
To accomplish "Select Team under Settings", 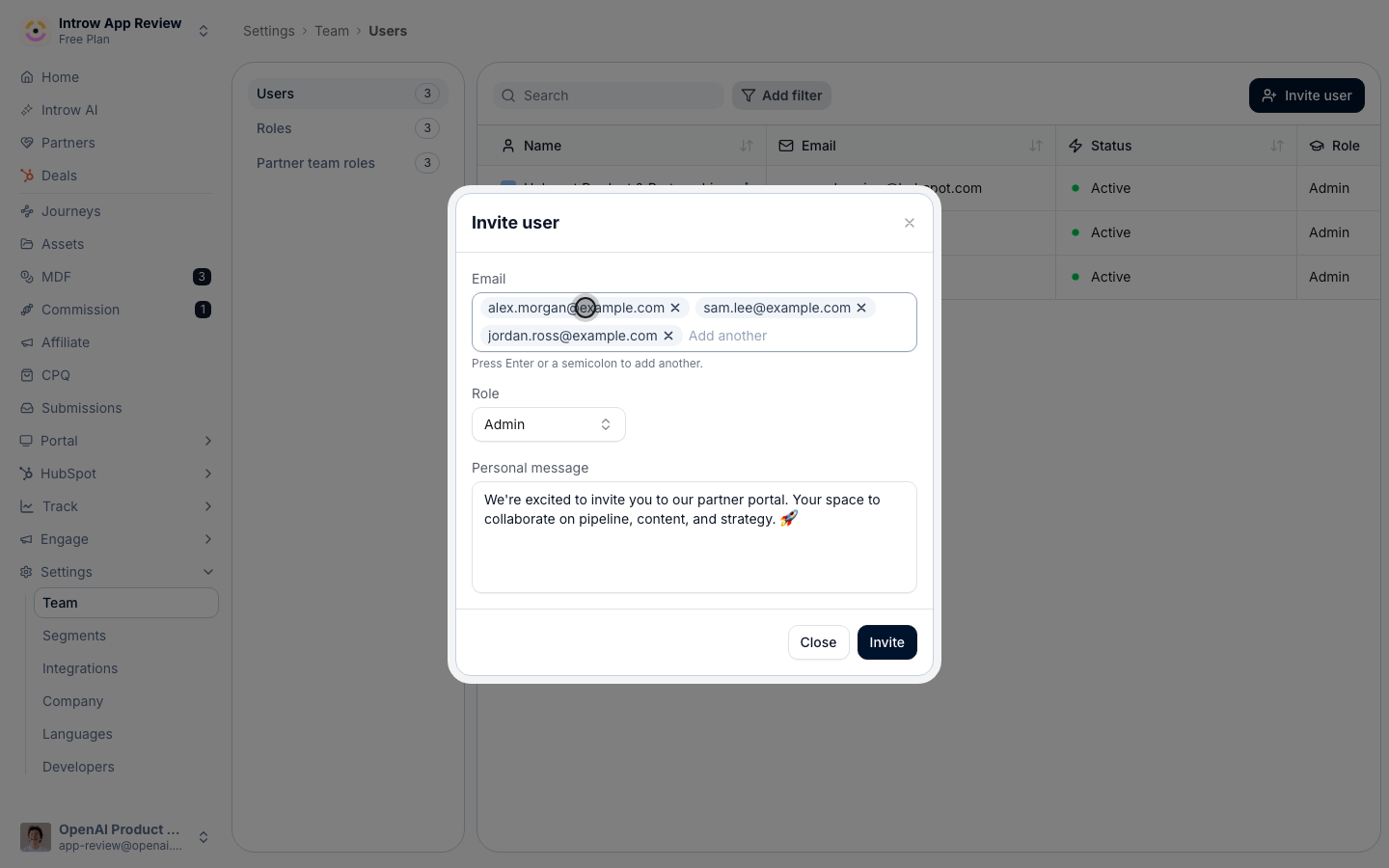I will (126, 603).
